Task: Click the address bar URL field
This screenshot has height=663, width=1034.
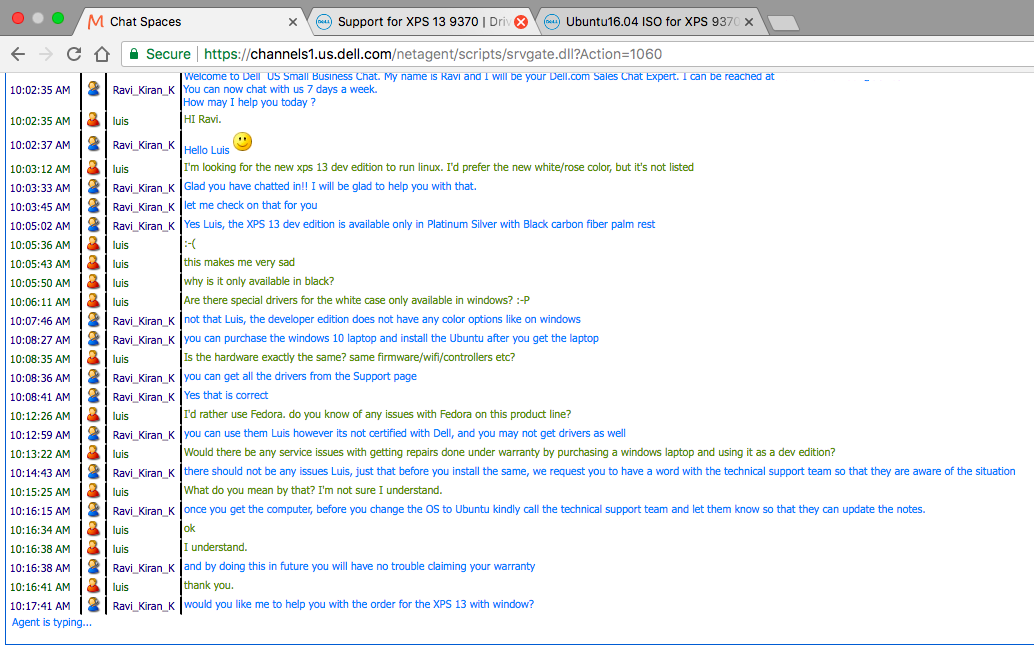Action: (x=580, y=54)
